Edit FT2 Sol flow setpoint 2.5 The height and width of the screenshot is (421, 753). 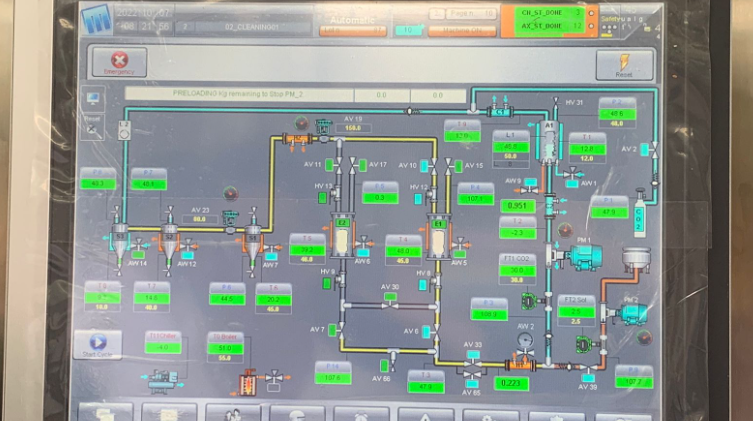[575, 322]
